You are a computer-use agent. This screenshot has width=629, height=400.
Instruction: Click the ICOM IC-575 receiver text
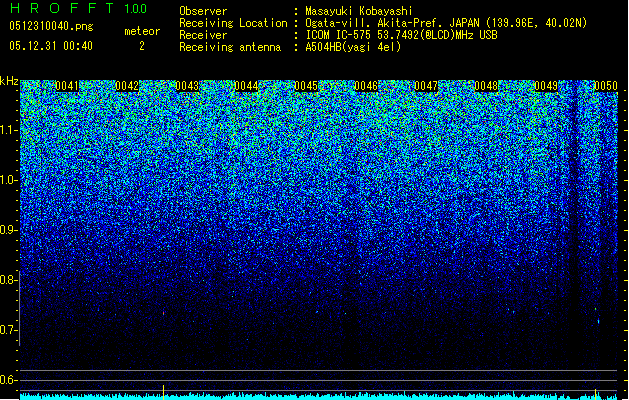[401, 35]
